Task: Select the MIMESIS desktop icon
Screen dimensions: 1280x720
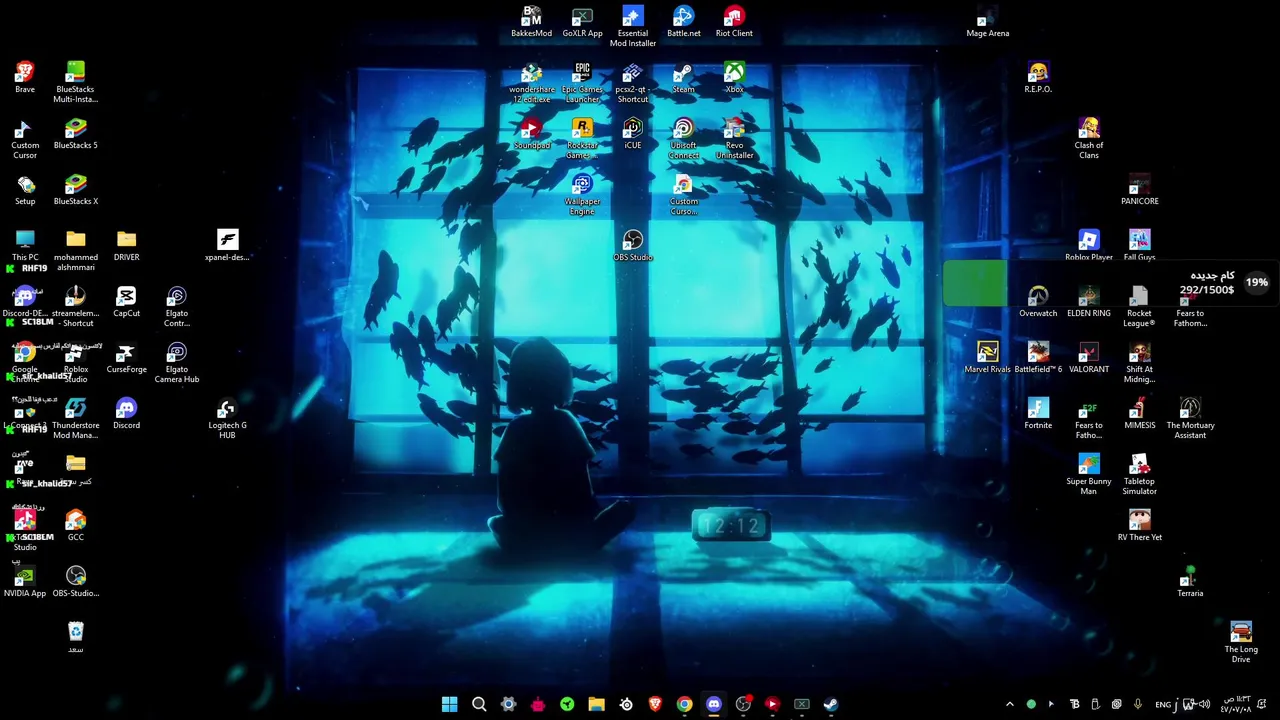Action: tap(1139, 414)
